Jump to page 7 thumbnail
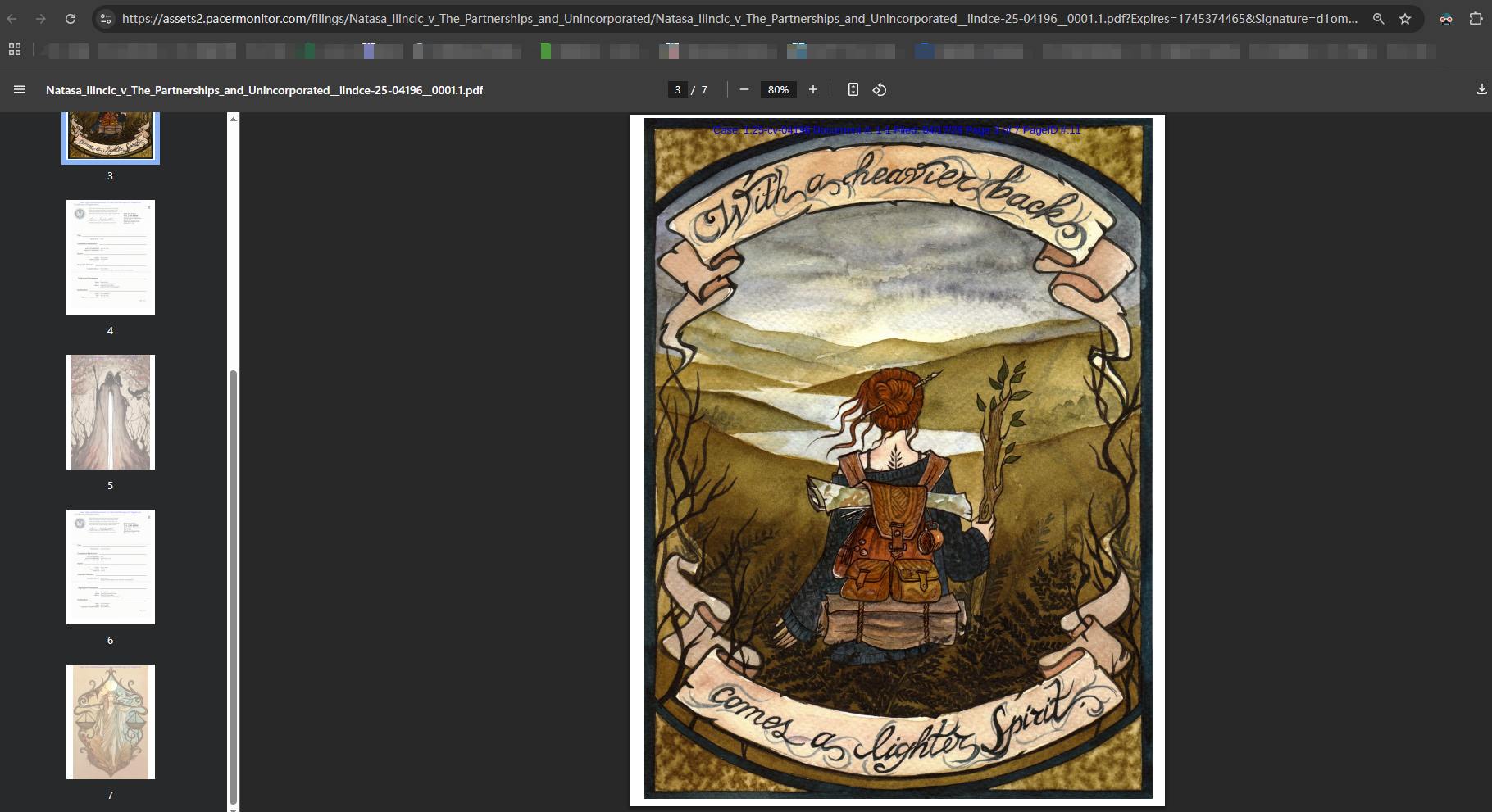 [x=111, y=722]
